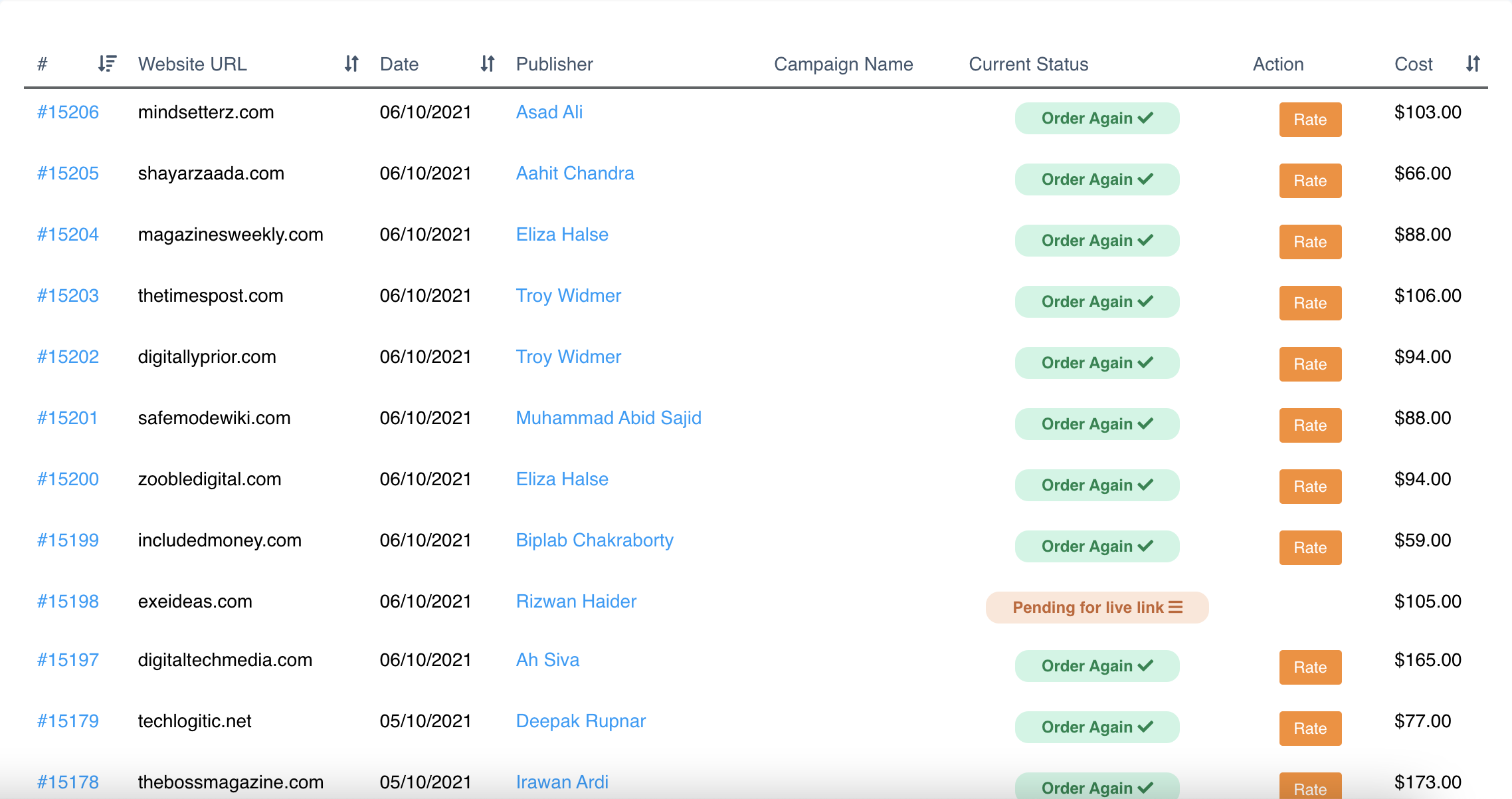The image size is (1512, 799).
Task: Select the 05/10/2021 date for techlogitic.net
Action: click(x=425, y=721)
